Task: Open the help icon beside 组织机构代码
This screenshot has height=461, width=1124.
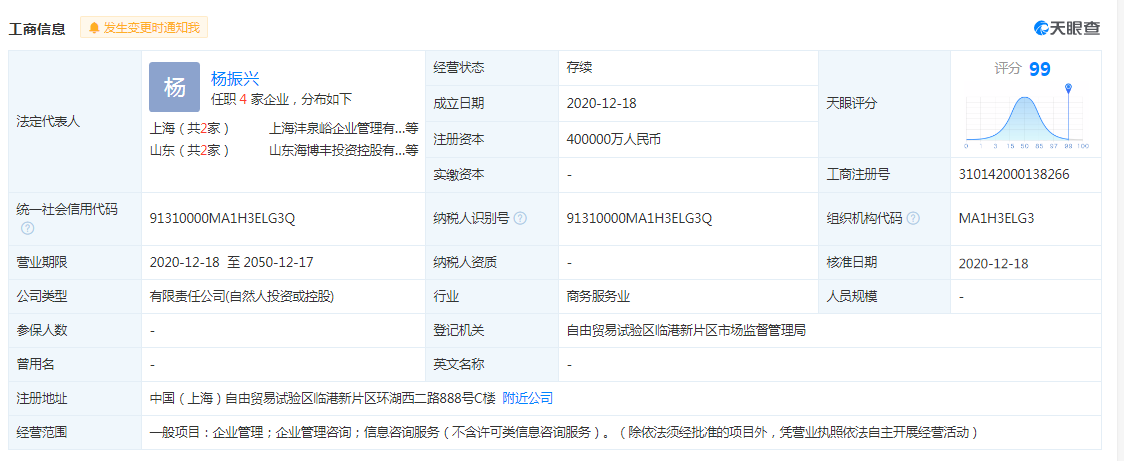Action: coord(913,219)
